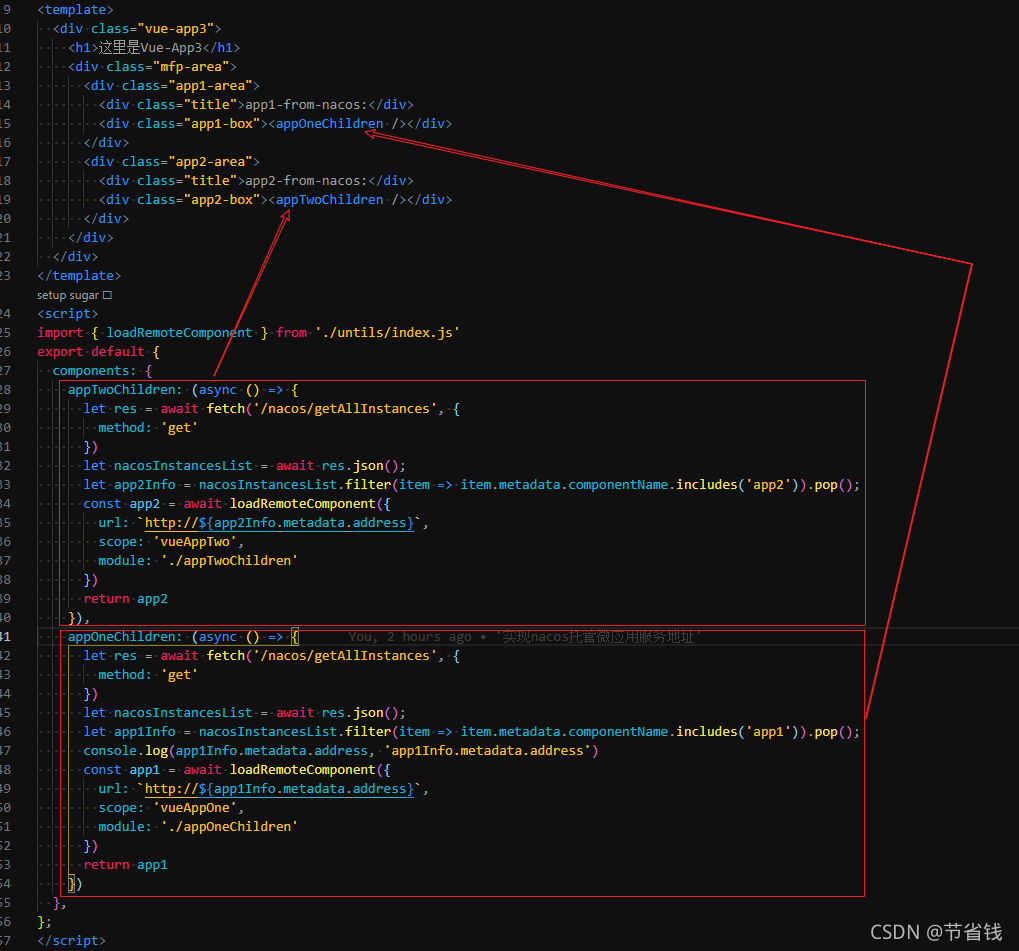Open the app2Info.metadata.address URL link
Screen dimensions: 1019x951
(x=279, y=523)
